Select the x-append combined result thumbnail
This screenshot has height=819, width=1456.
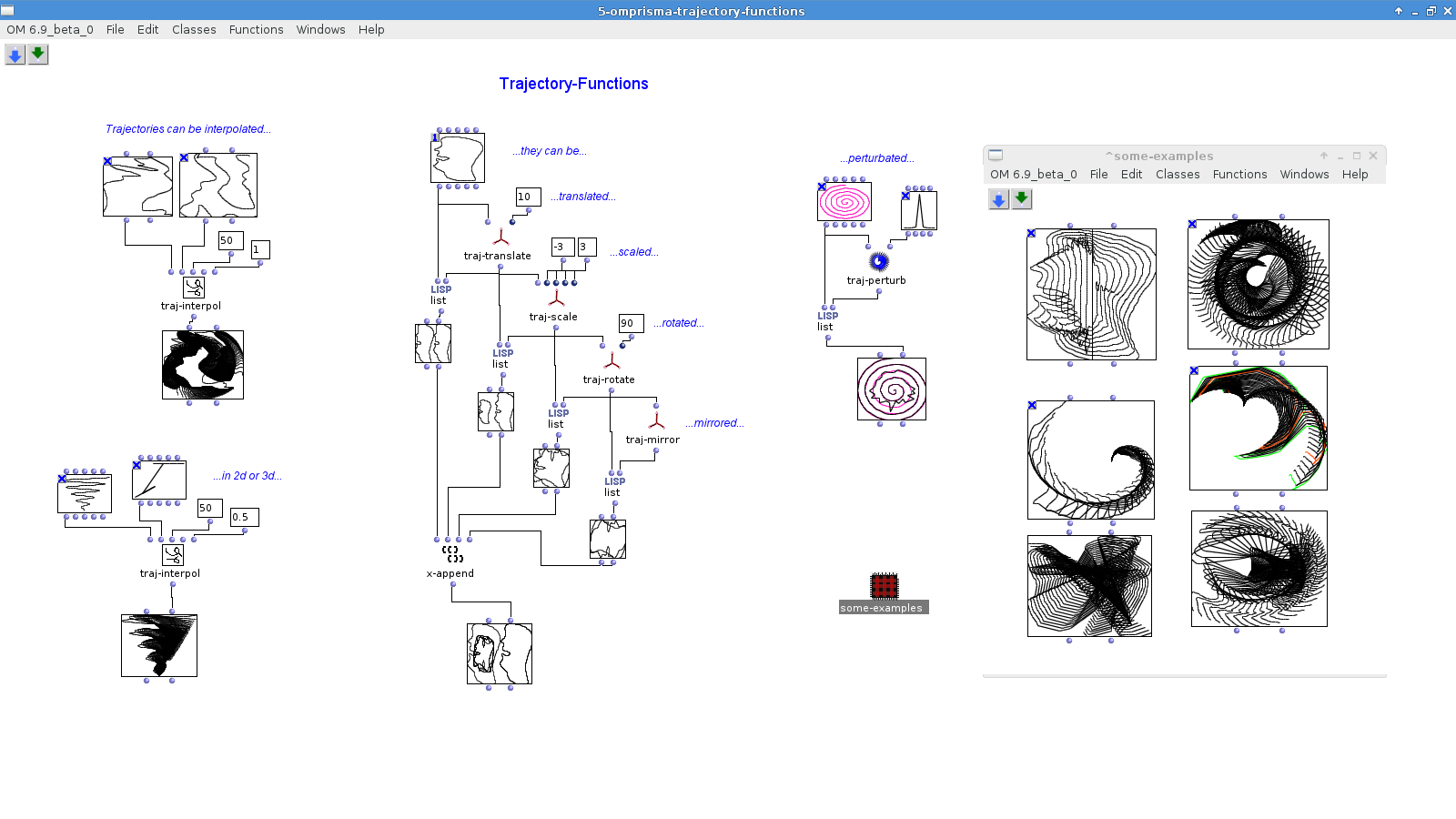coord(500,653)
